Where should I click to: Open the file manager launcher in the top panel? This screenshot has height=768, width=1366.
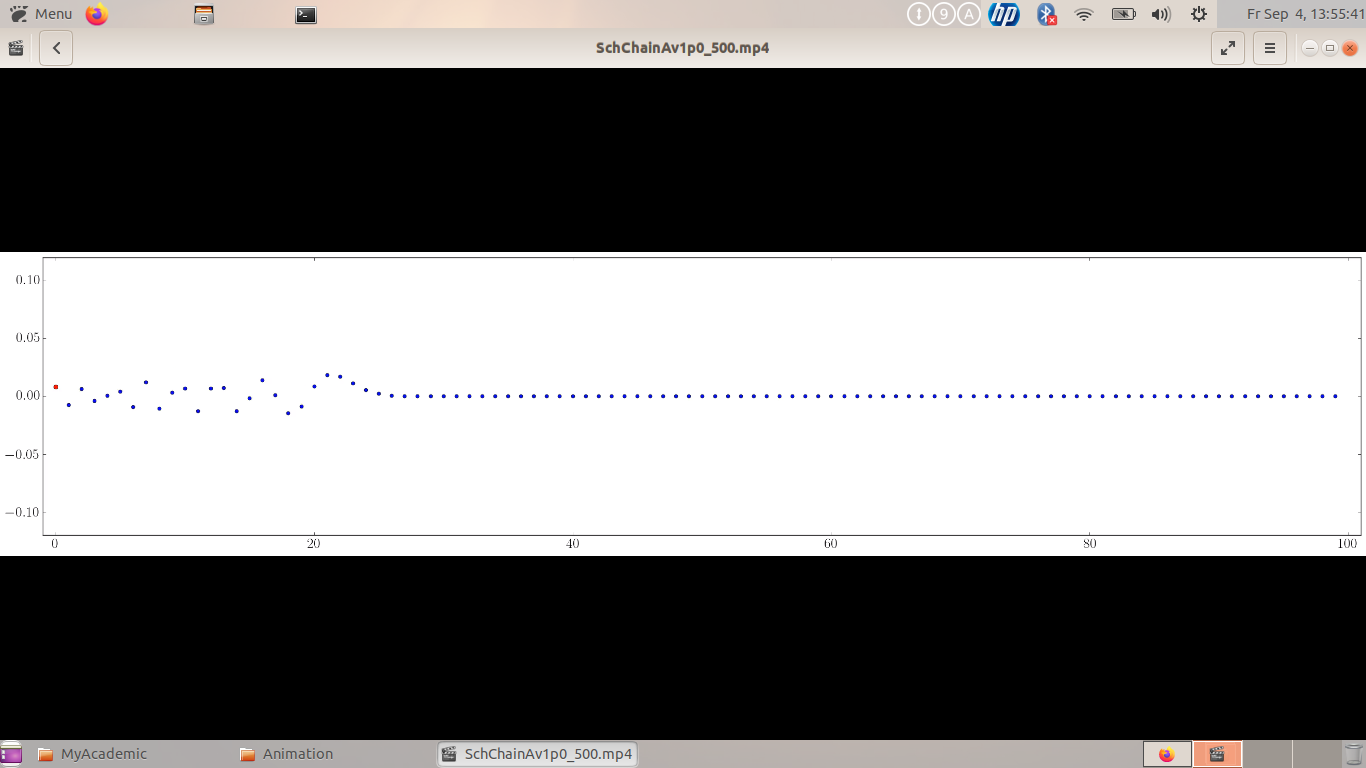(x=204, y=15)
